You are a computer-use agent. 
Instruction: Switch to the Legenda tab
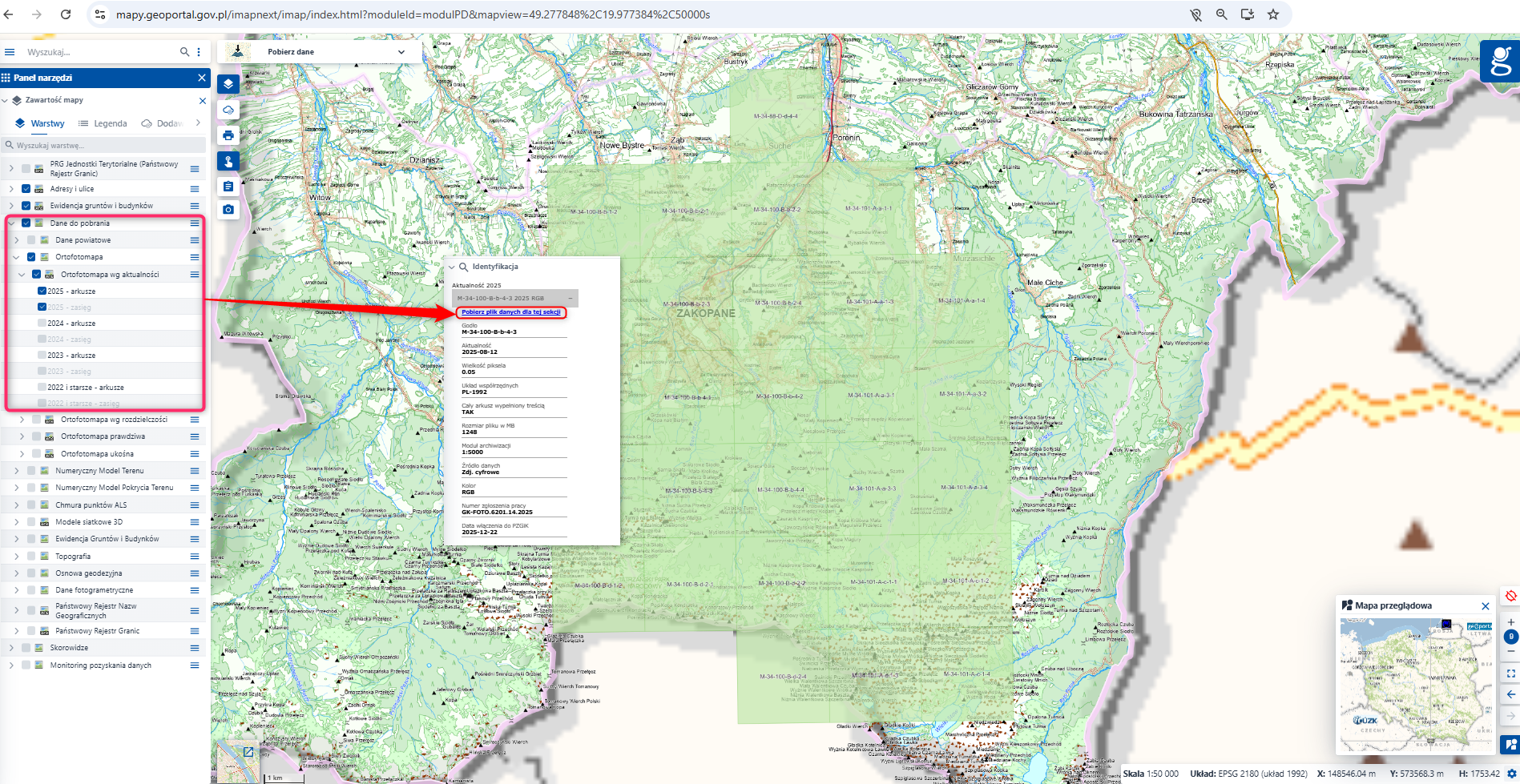[x=103, y=123]
